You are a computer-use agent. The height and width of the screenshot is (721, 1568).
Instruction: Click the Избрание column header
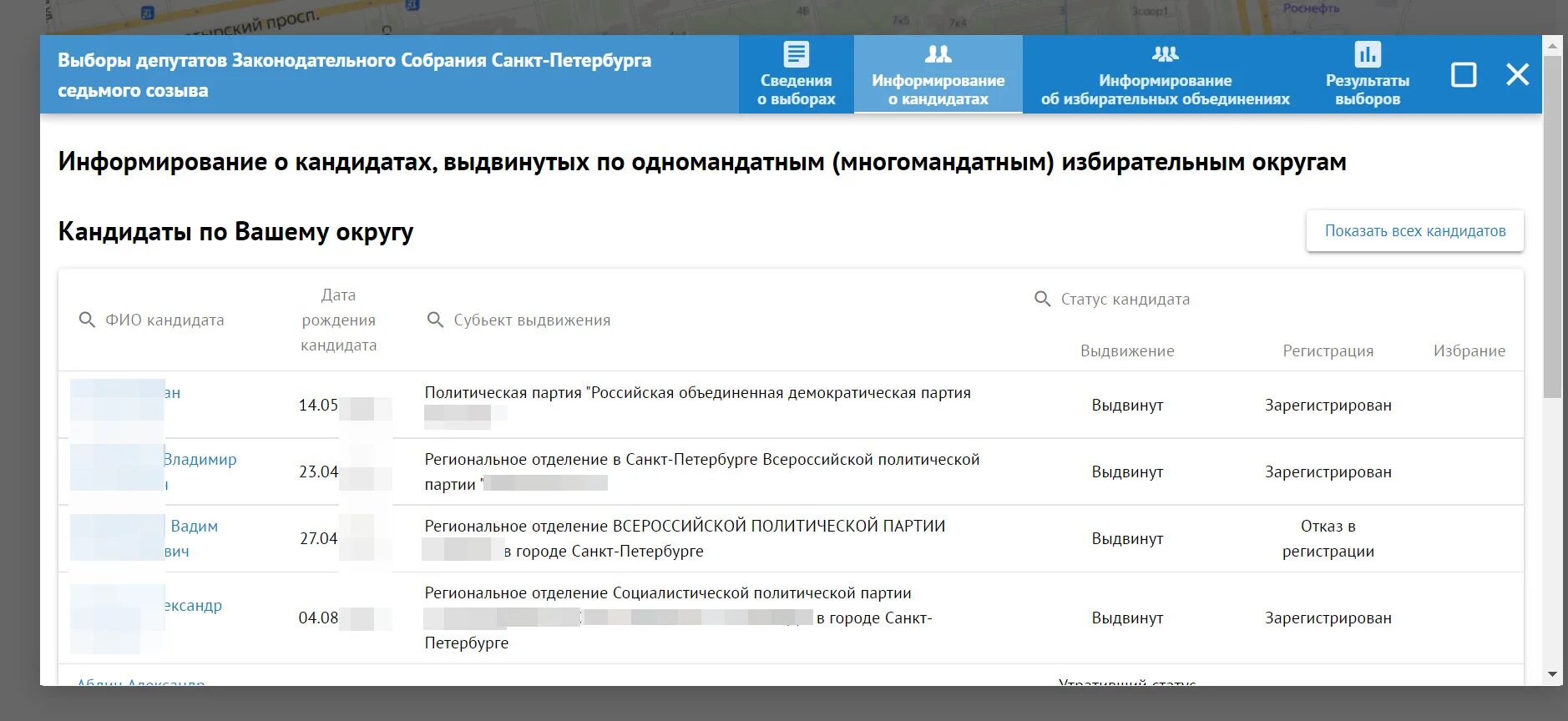pos(1469,350)
